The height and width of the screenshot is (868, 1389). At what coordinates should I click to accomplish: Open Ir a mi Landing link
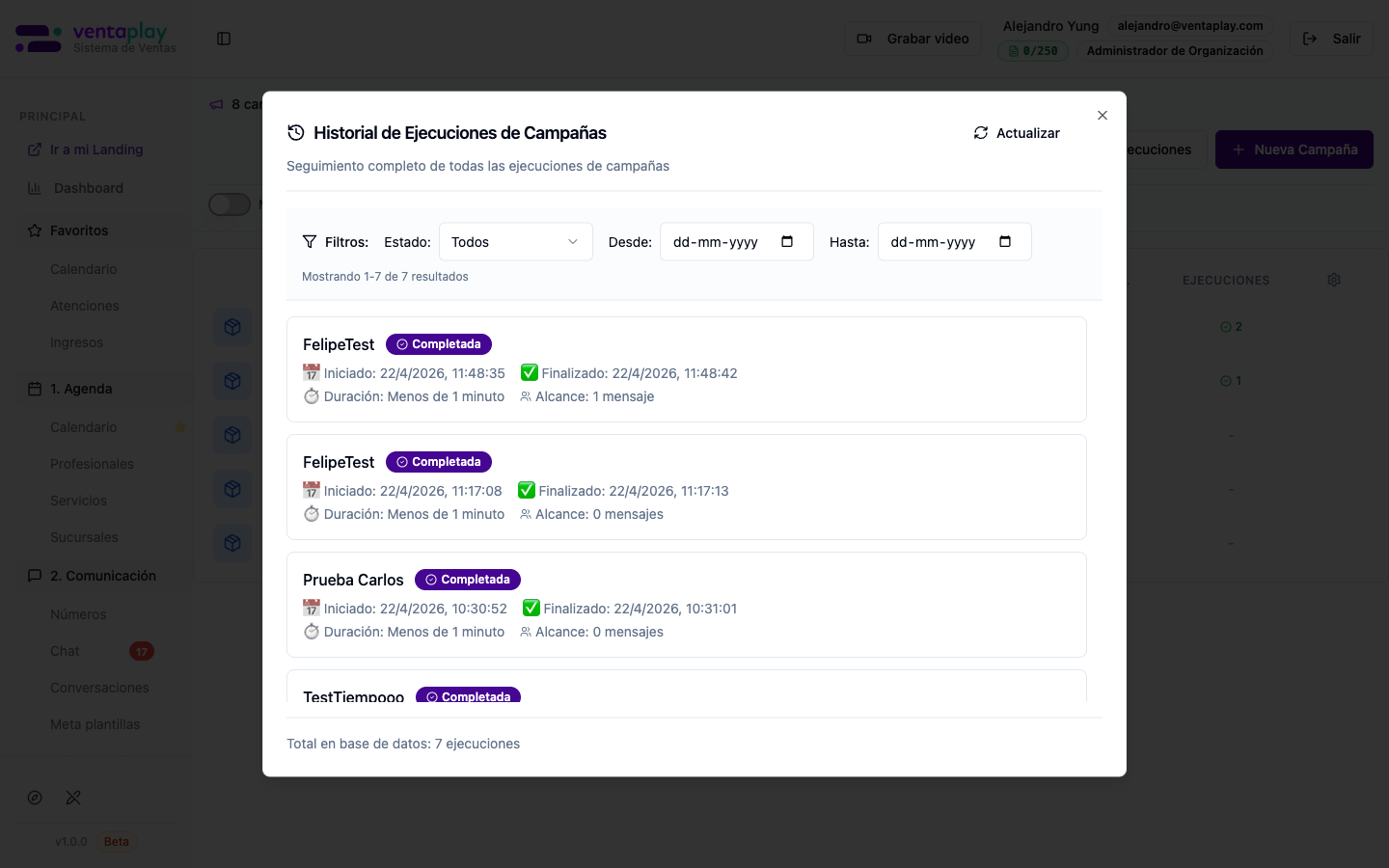click(95, 149)
